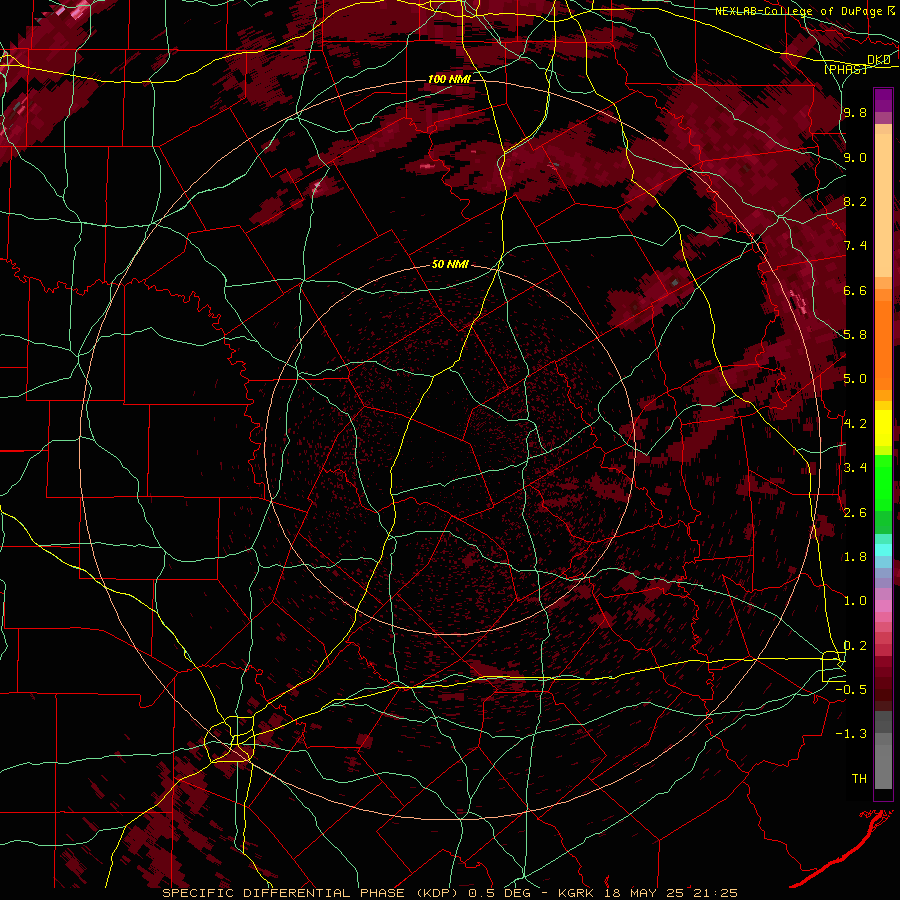Click the 4.2 color scale value

(x=855, y=424)
